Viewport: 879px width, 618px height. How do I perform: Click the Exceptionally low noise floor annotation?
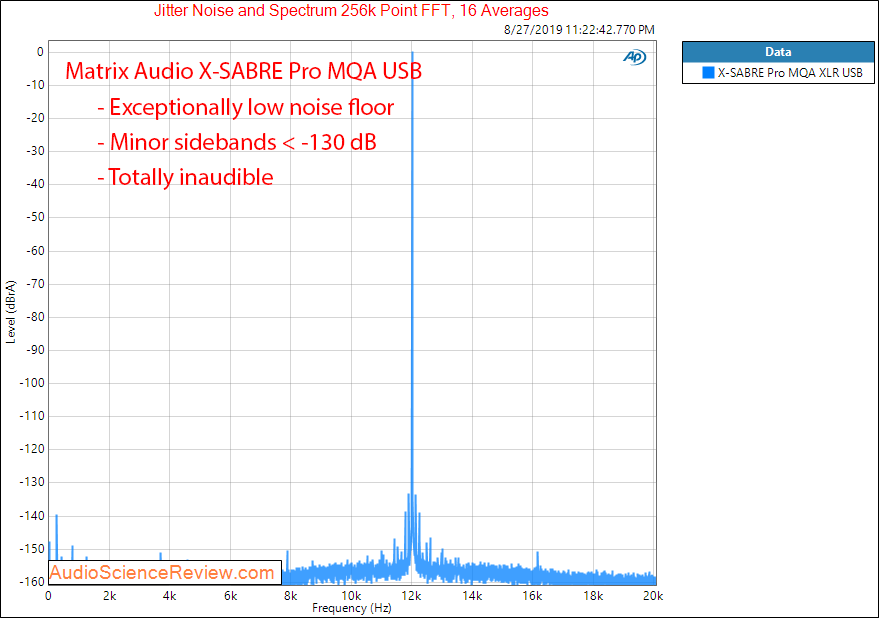pos(246,107)
